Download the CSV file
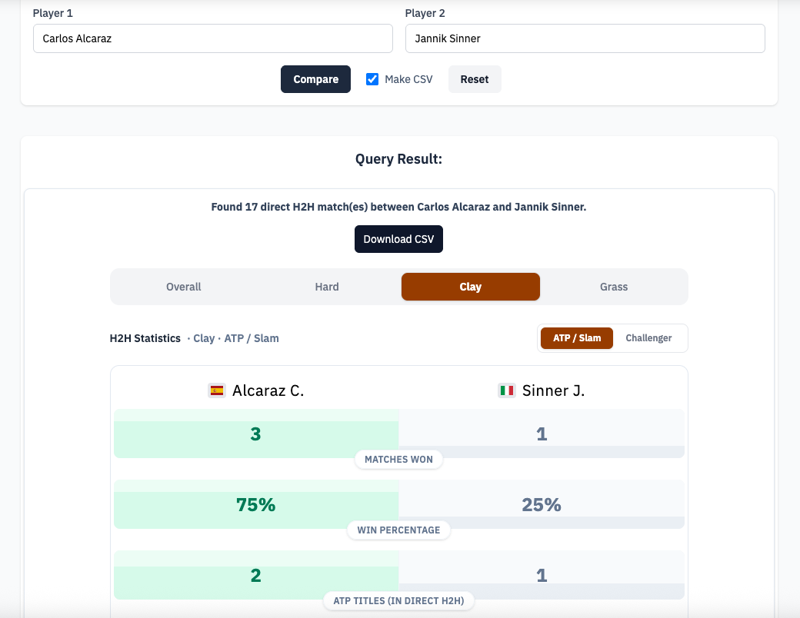Screen dimensions: 800x618 398,239
